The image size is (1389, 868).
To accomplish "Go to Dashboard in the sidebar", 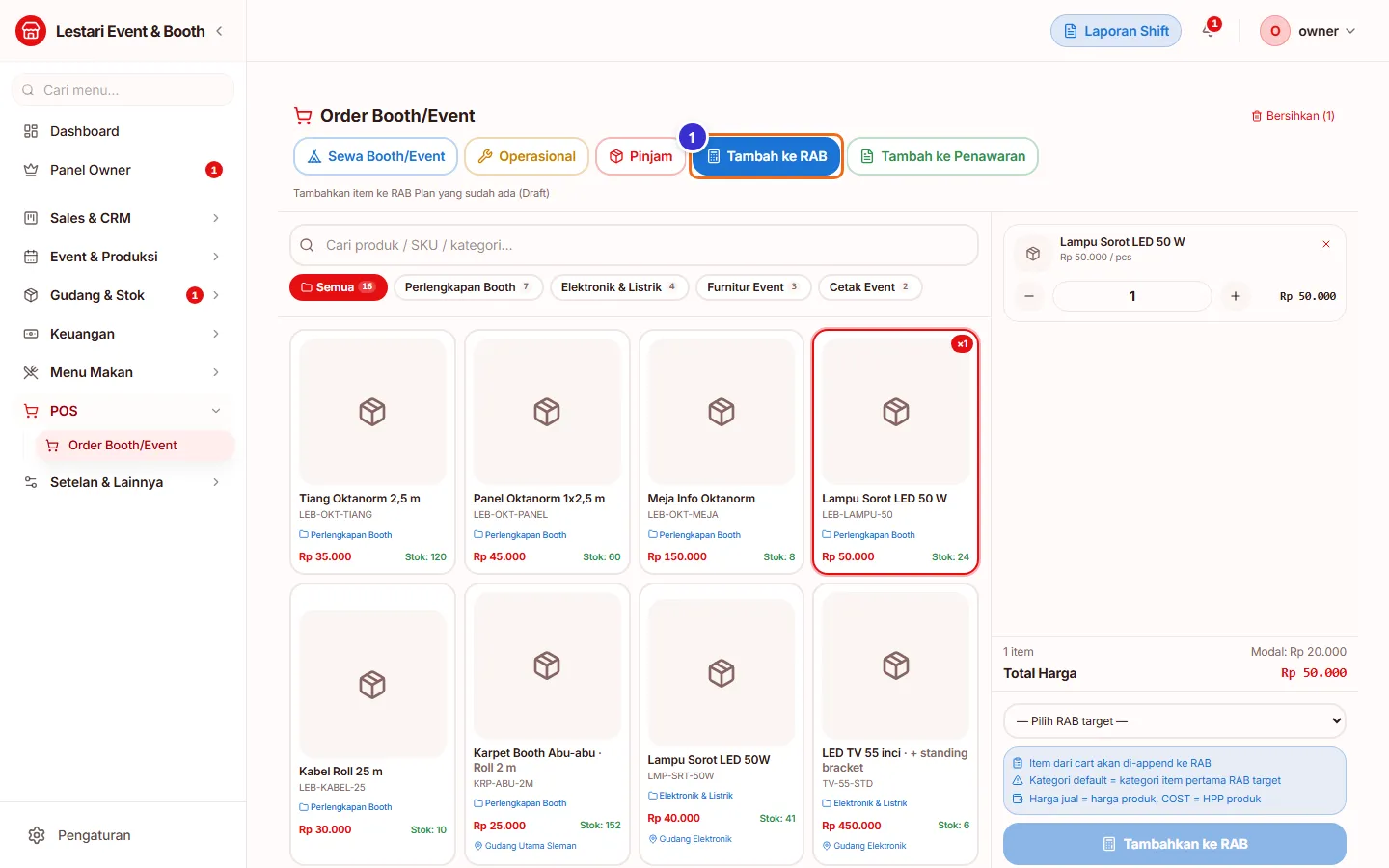I will pos(123,131).
